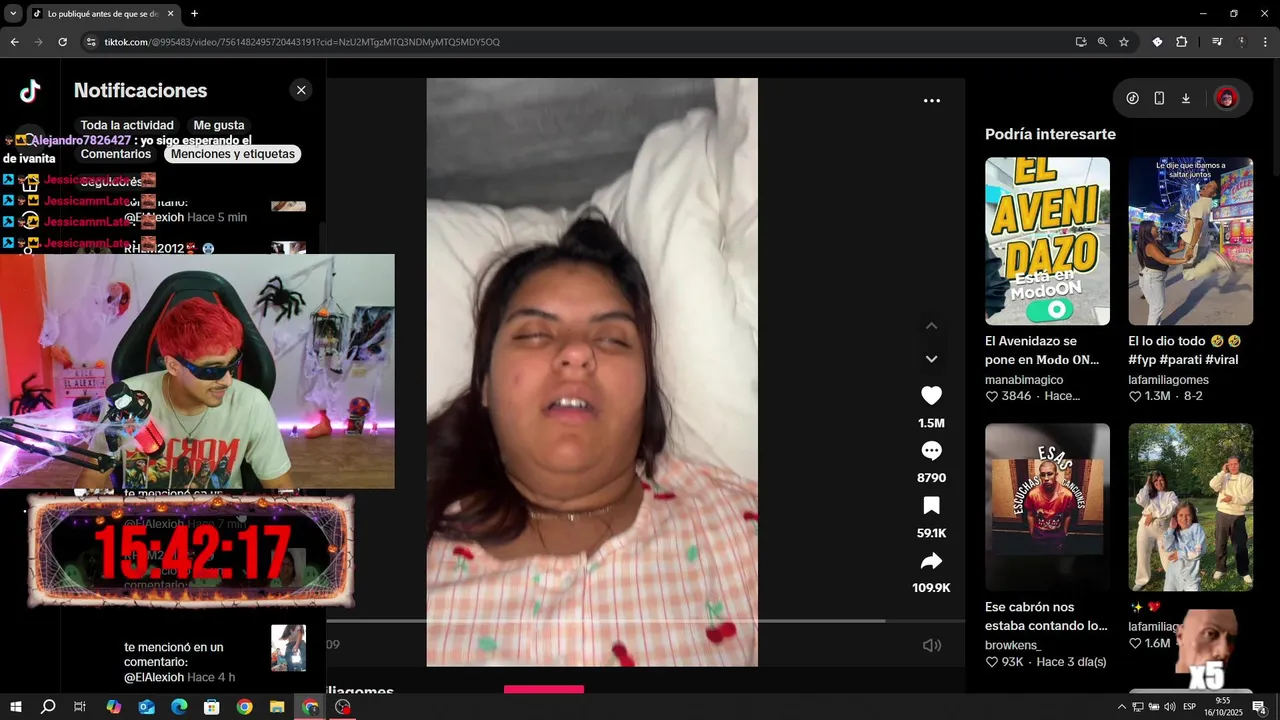This screenshot has width=1280, height=720.
Task: Open the Windows Start menu
Action: (16, 707)
